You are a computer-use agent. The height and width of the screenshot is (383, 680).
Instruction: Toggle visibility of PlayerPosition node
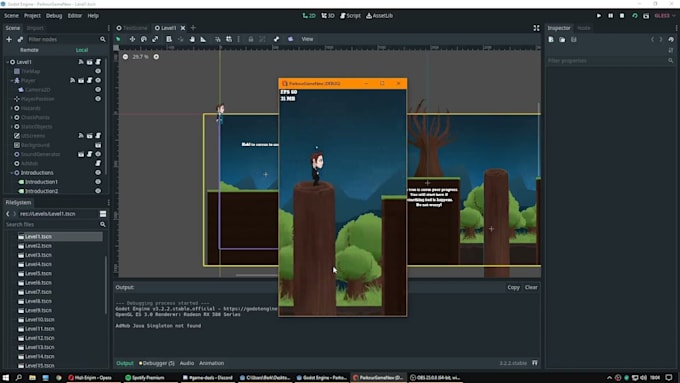98,99
